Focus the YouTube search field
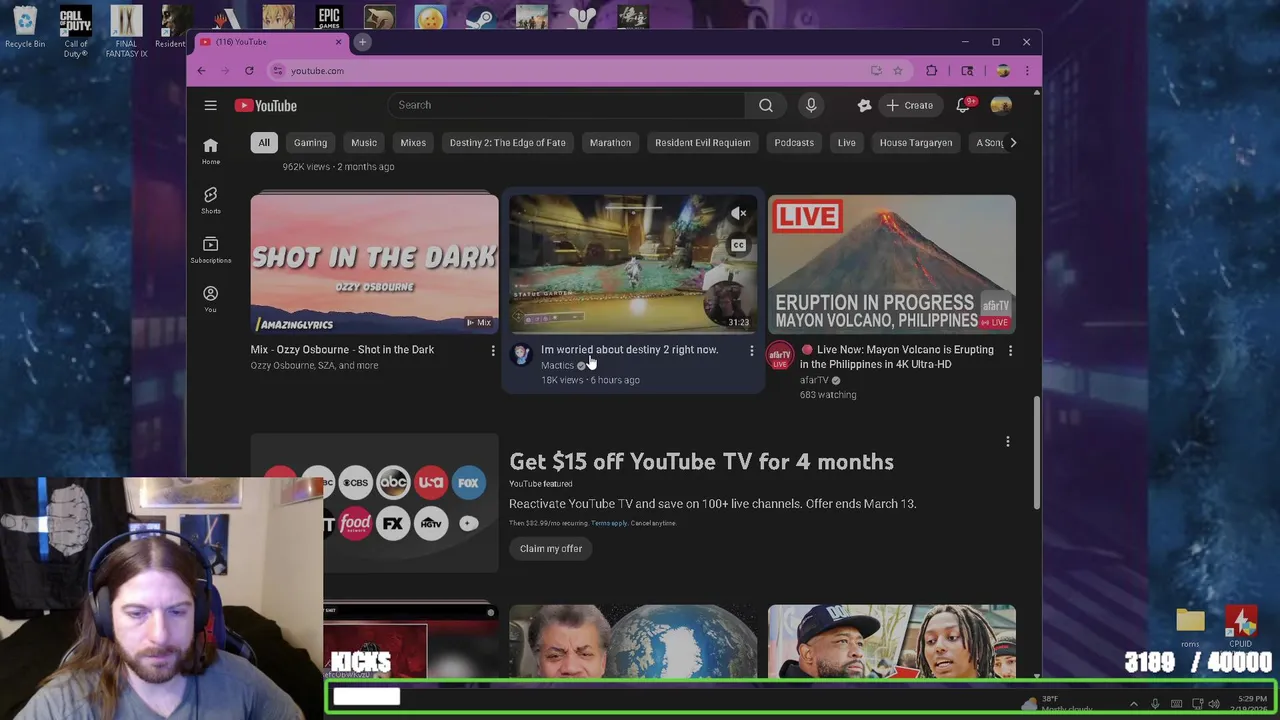This screenshot has width=1280, height=720. coord(566,105)
